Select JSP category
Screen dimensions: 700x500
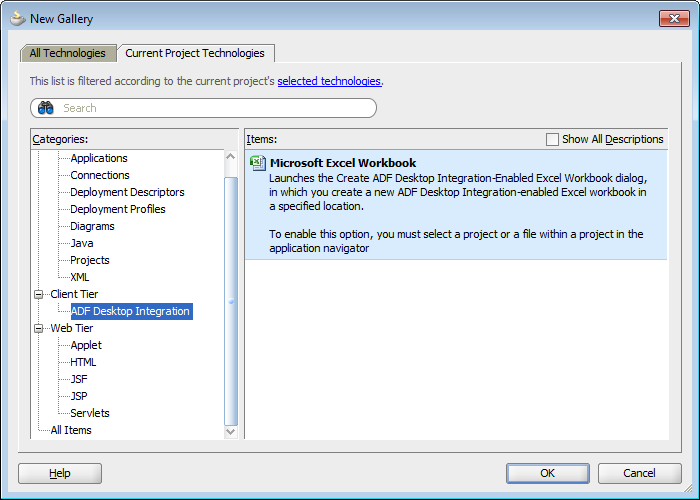click(x=79, y=396)
